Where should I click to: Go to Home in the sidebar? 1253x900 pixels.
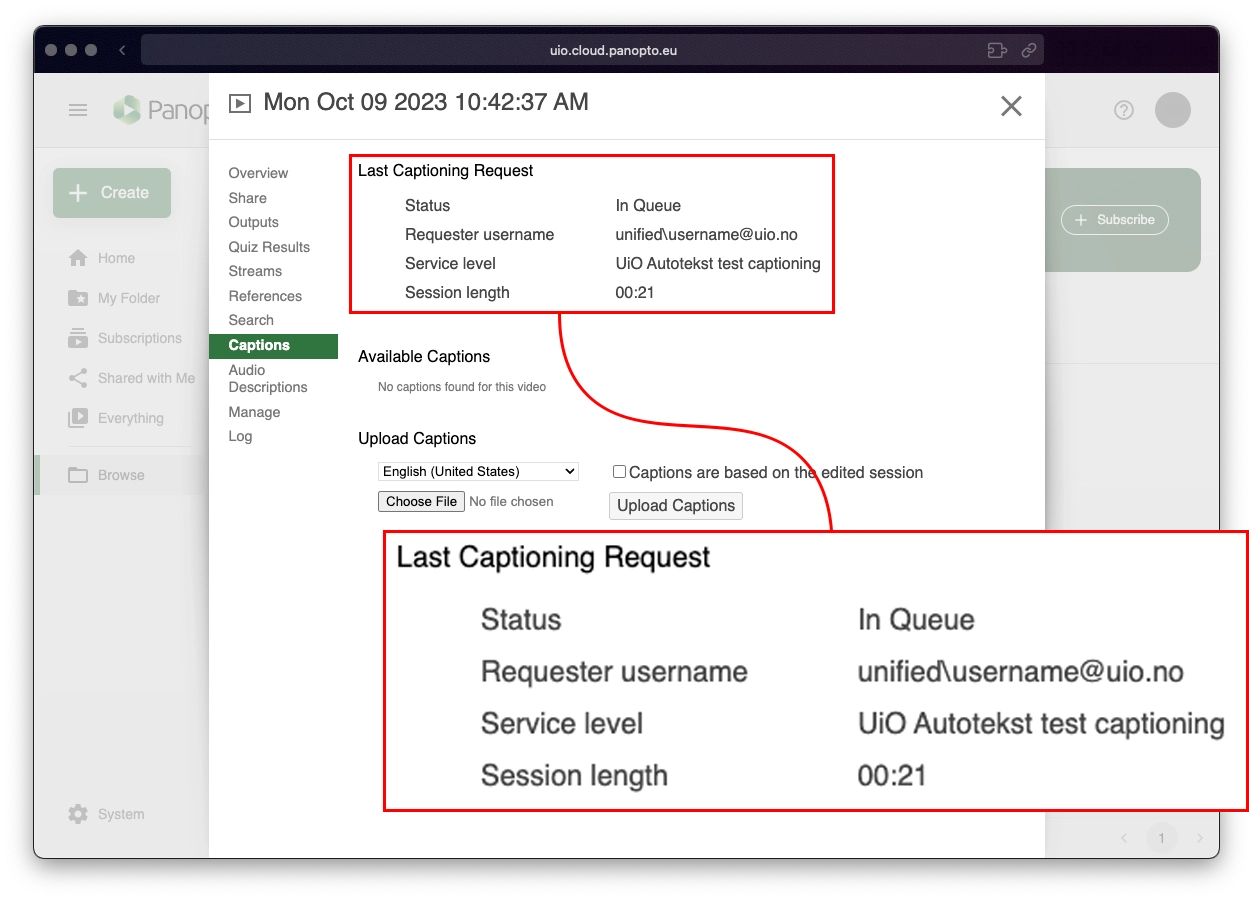tap(101, 258)
